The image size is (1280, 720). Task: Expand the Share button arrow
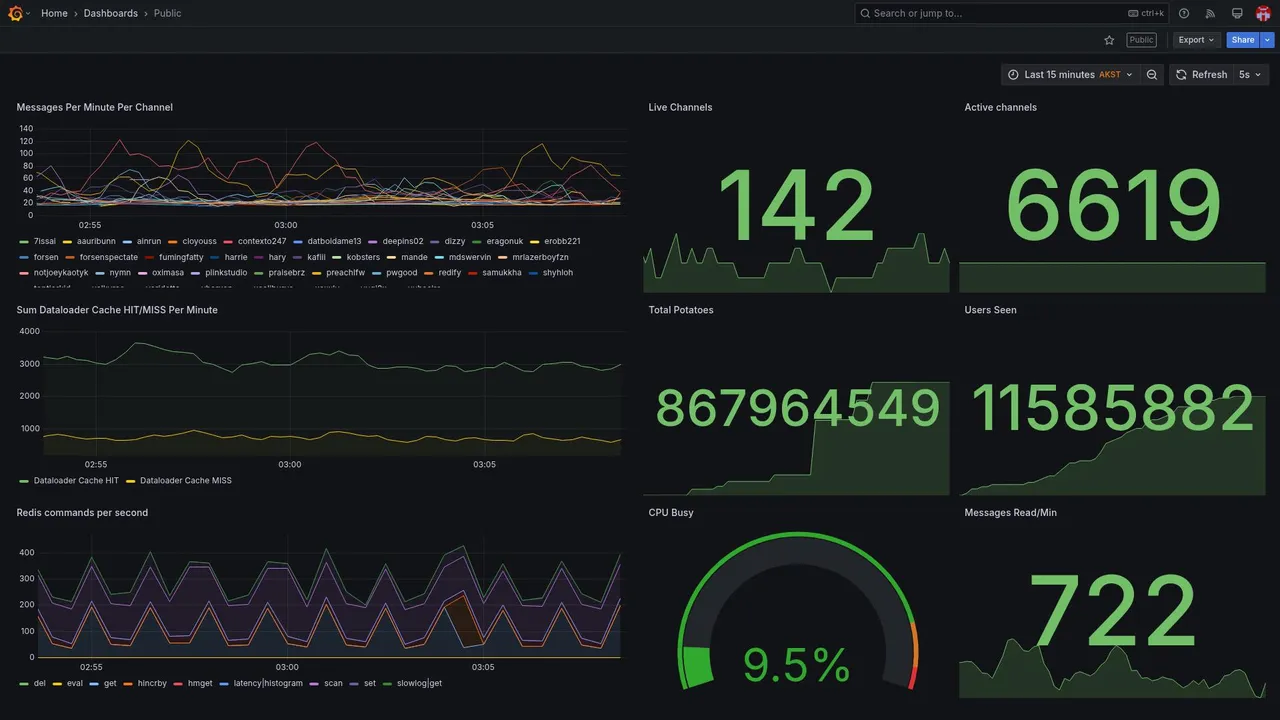[1268, 40]
